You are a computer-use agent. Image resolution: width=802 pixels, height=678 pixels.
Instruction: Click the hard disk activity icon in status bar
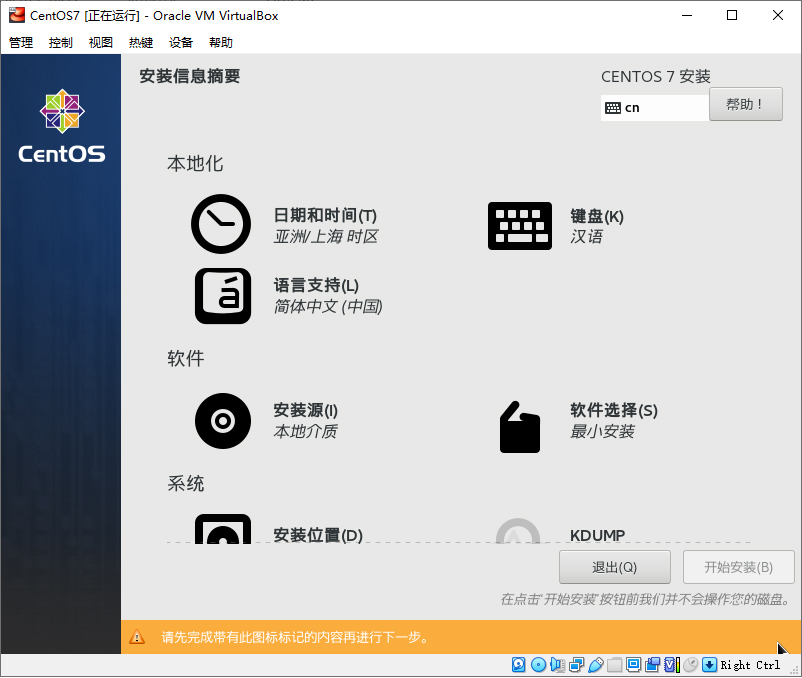(518, 664)
